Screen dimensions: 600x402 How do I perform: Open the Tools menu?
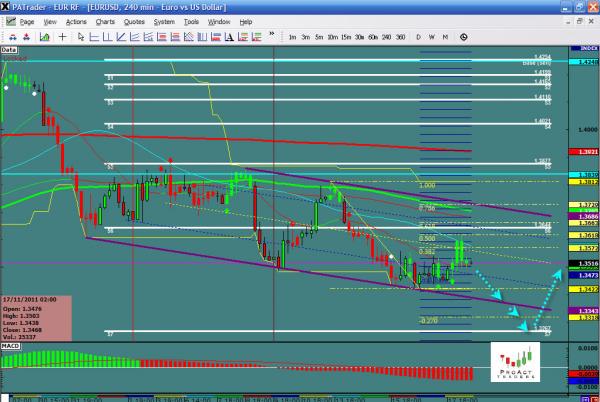pos(191,21)
